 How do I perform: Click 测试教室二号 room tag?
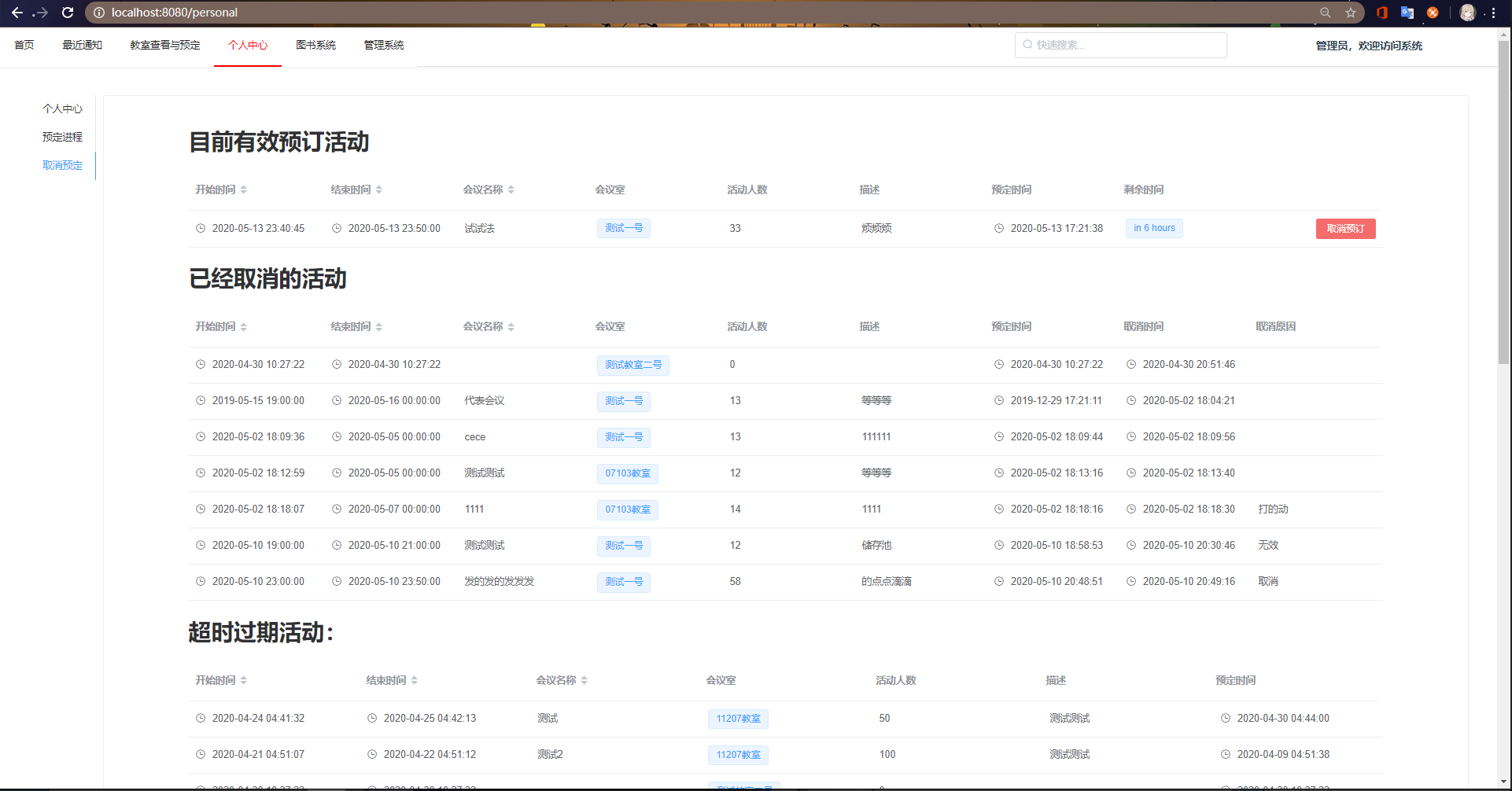click(632, 366)
